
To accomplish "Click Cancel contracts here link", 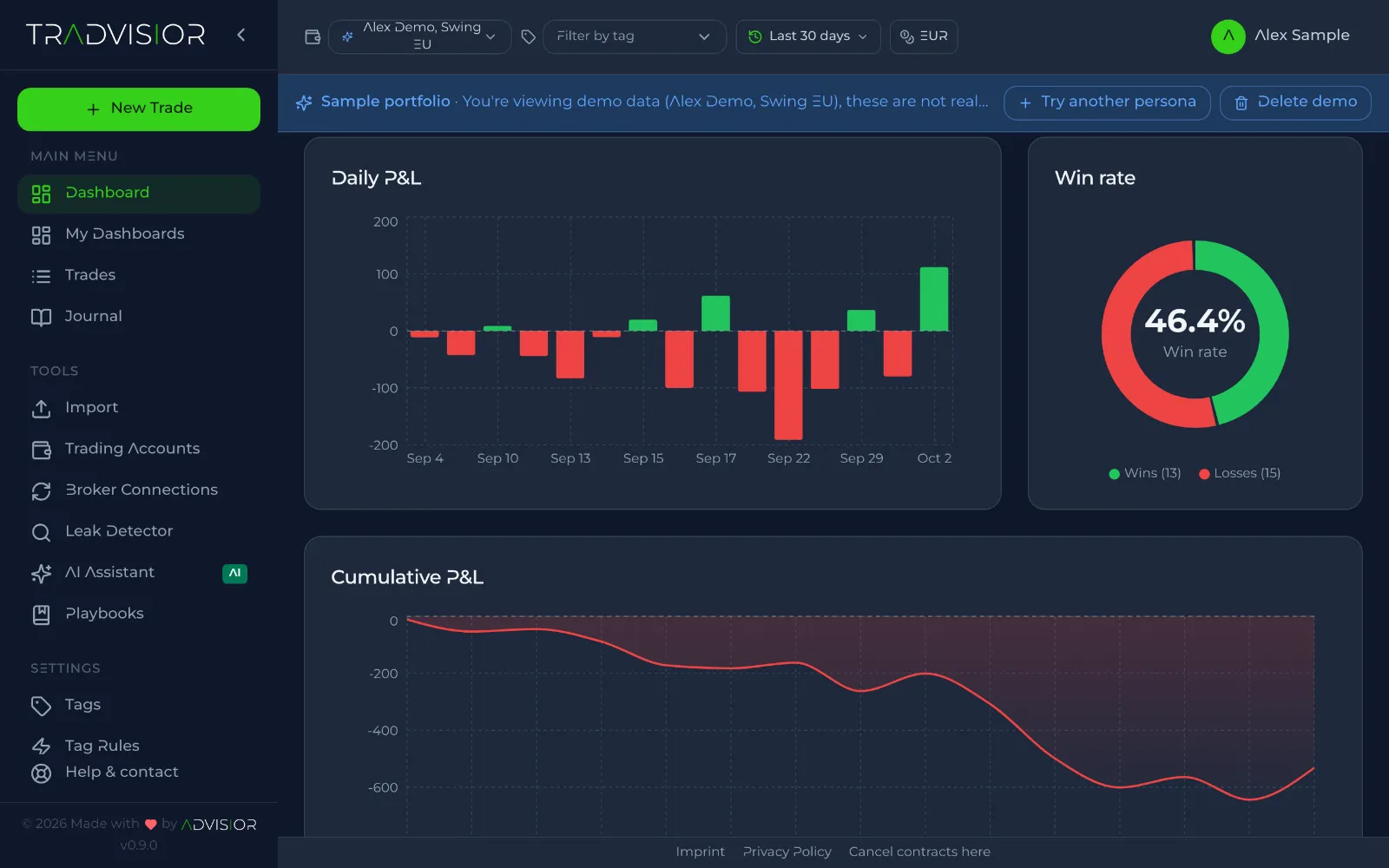I will click(x=919, y=852).
